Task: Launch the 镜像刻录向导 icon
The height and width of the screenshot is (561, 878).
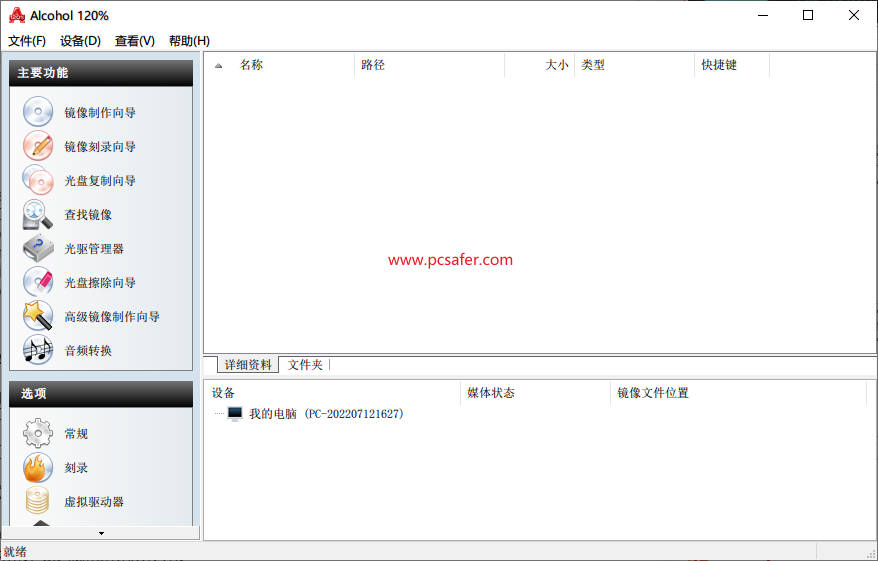Action: pos(38,146)
